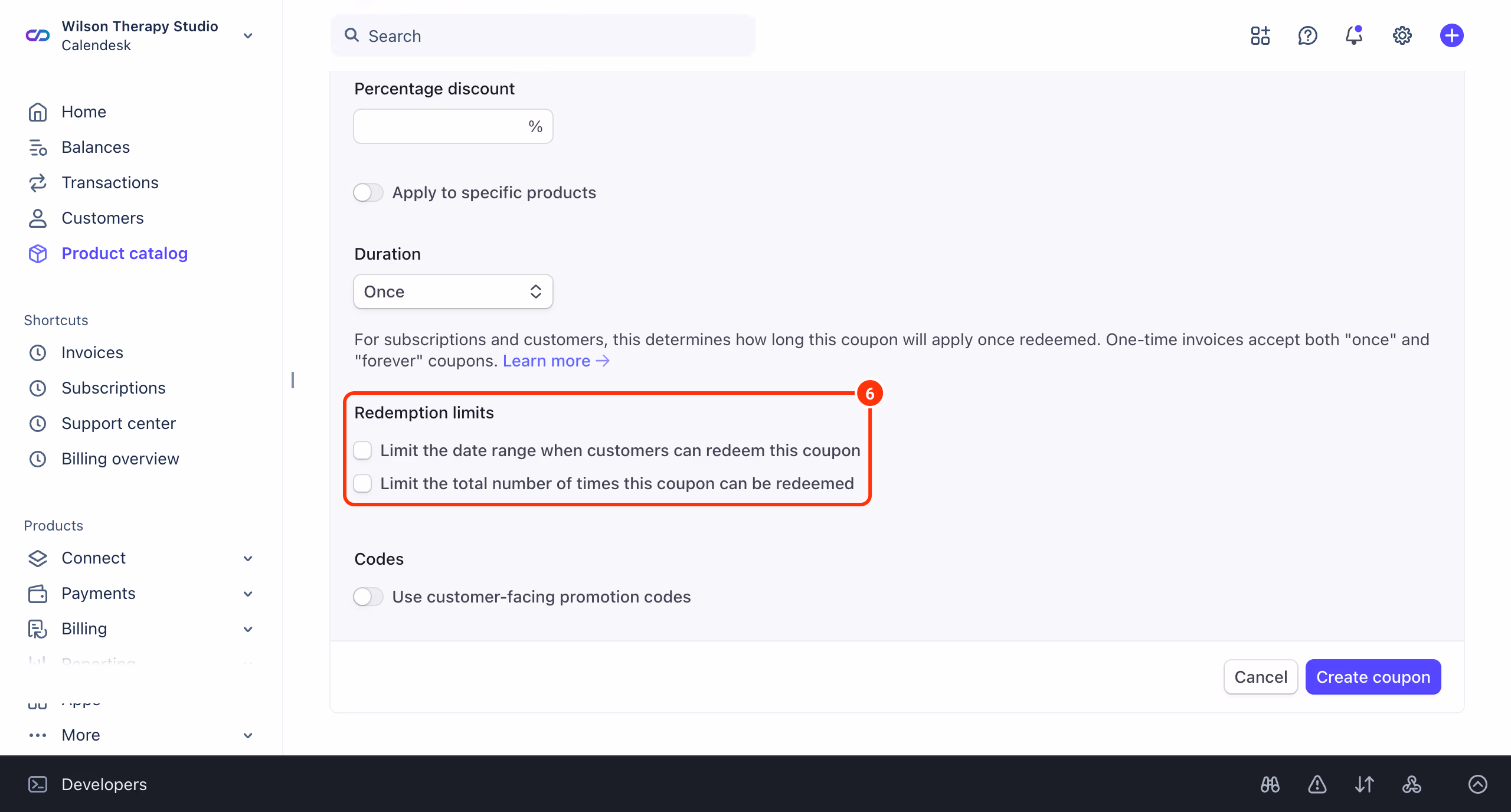This screenshot has width=1511, height=812.
Task: Click the Calendesk account logo icon
Action: [x=38, y=35]
